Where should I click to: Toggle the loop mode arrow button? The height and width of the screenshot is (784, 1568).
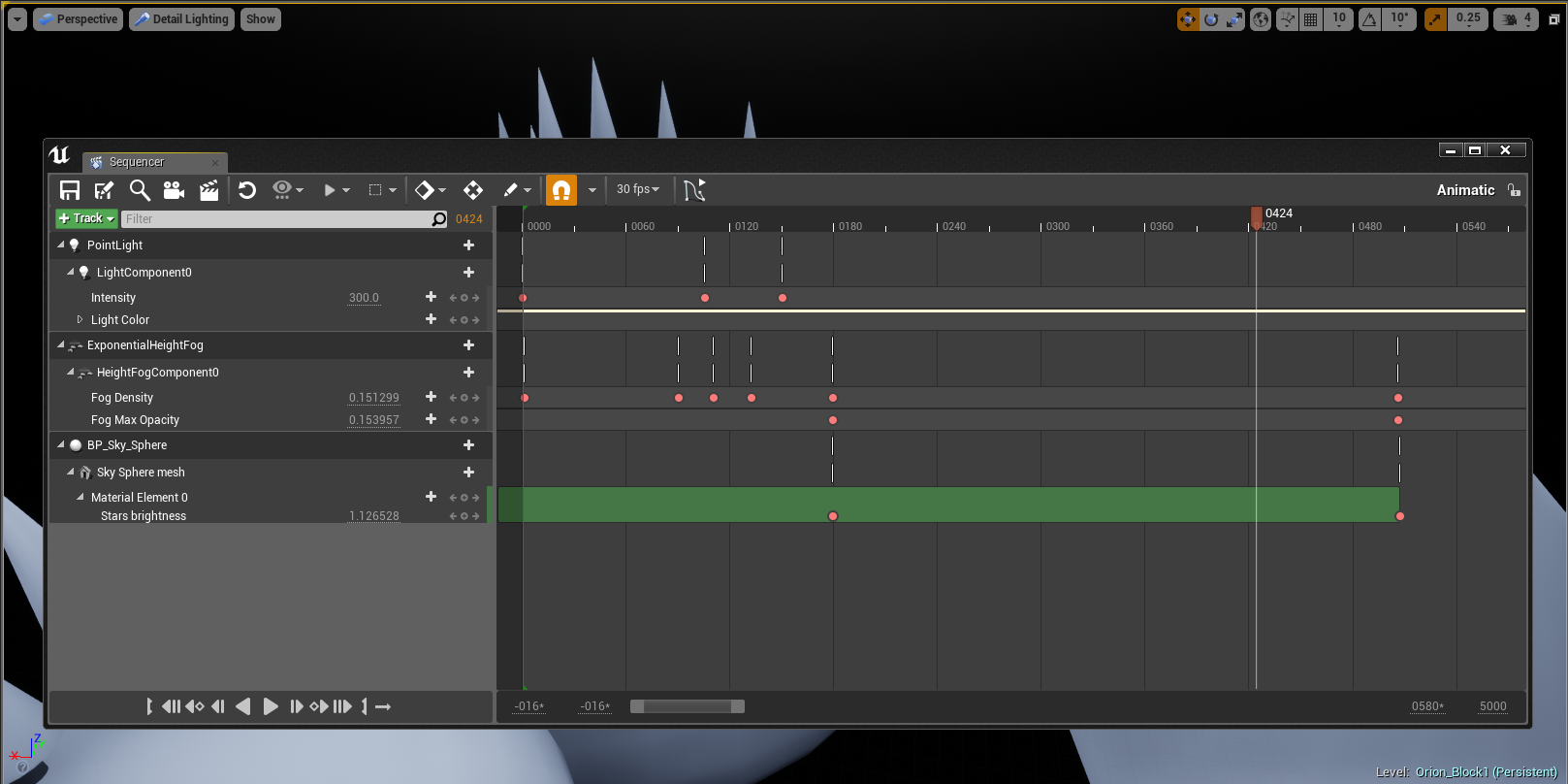[383, 706]
